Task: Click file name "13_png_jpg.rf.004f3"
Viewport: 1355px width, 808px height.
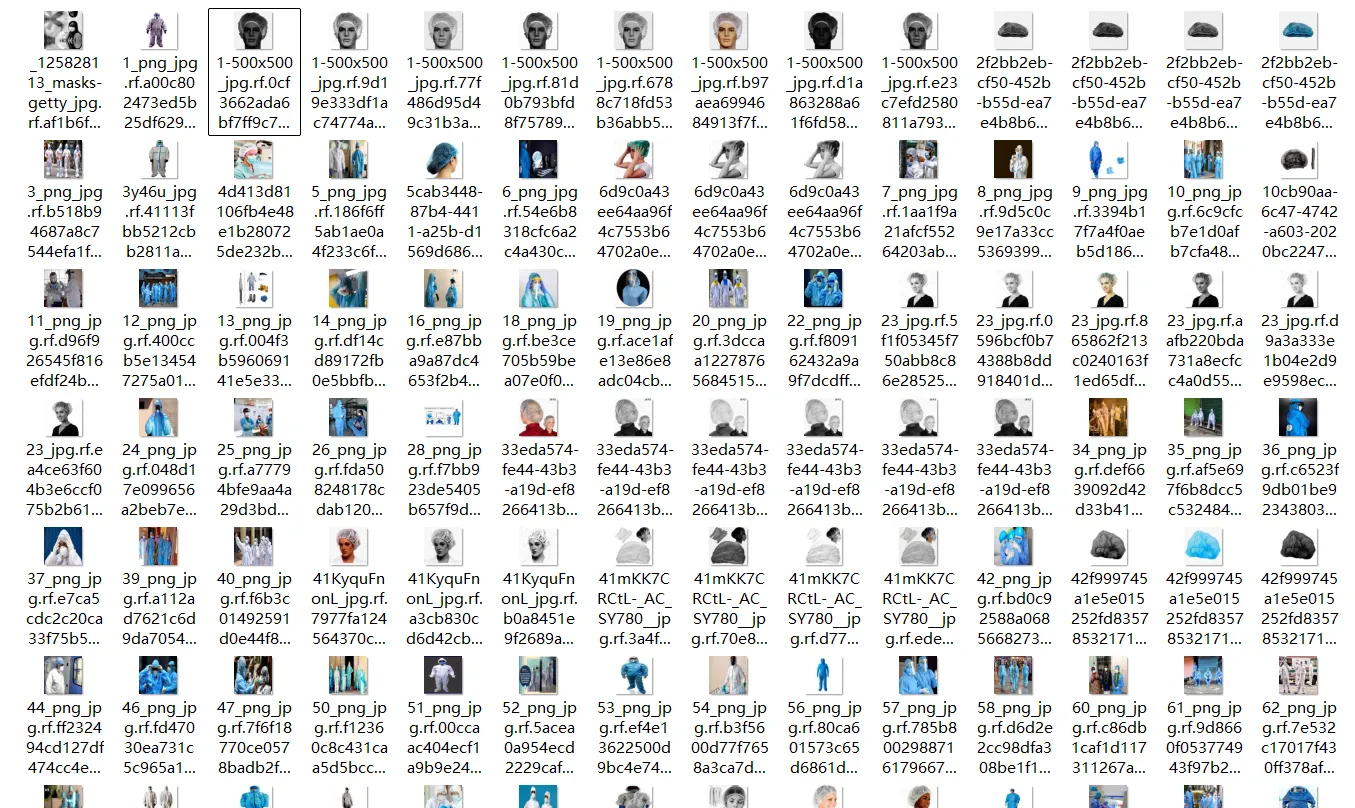Action: click(x=254, y=351)
